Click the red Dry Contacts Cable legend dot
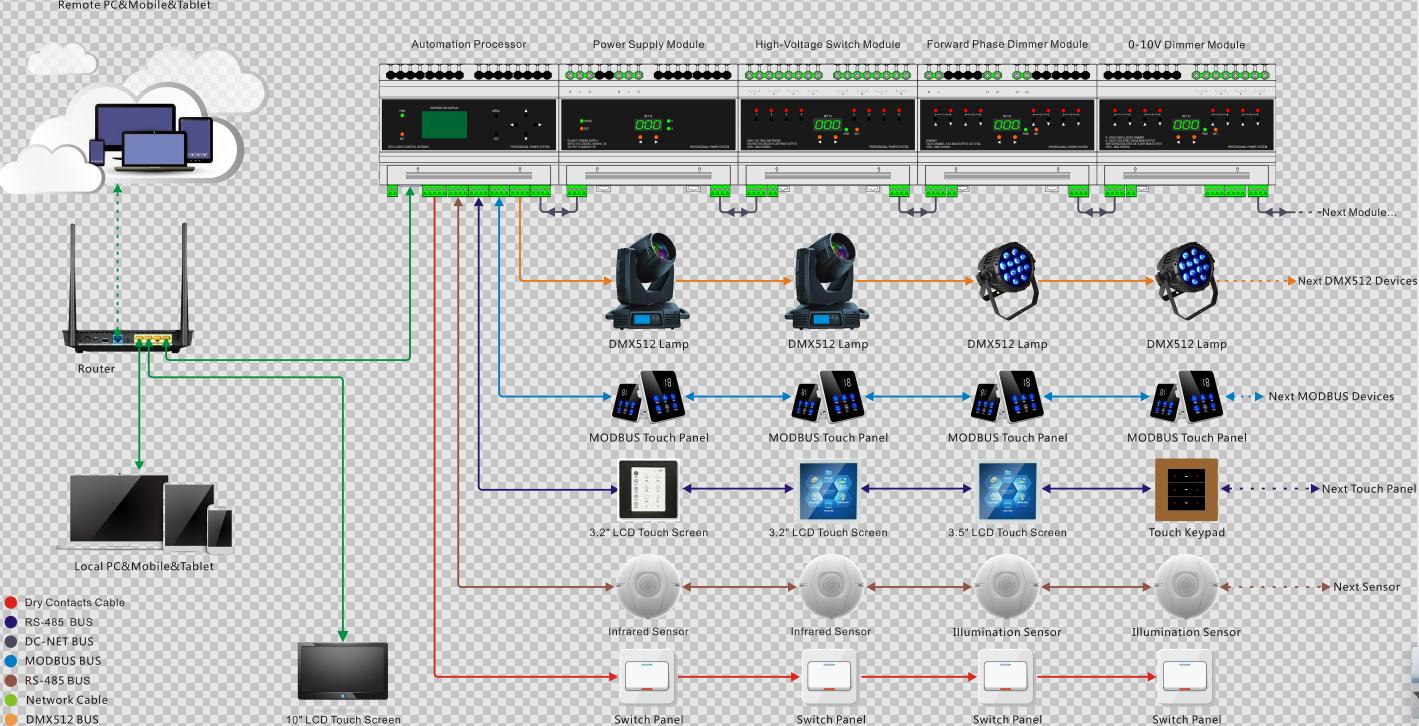The height and width of the screenshot is (726, 1419). point(11,603)
